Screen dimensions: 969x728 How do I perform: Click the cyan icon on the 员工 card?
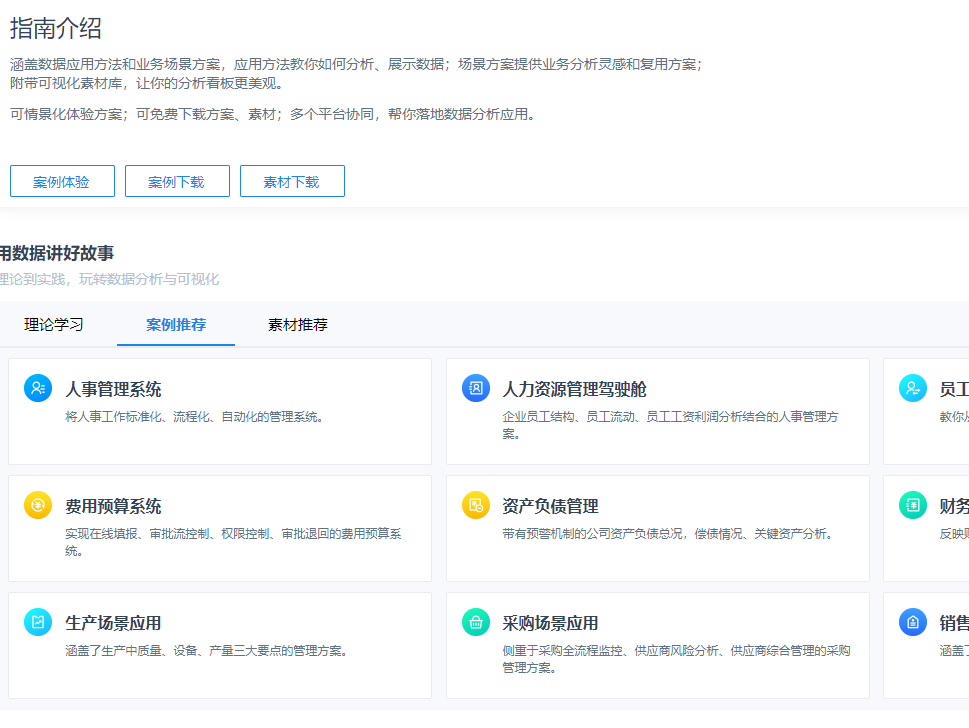(x=912, y=388)
